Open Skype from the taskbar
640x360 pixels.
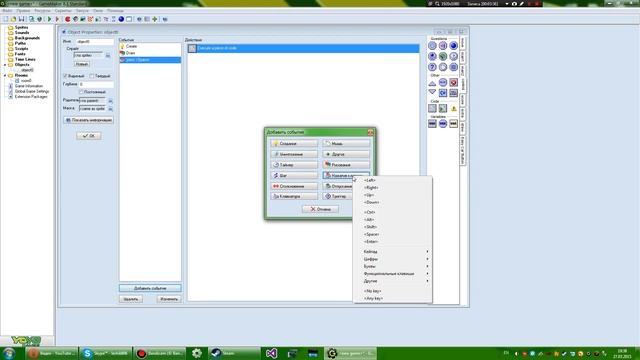105,353
